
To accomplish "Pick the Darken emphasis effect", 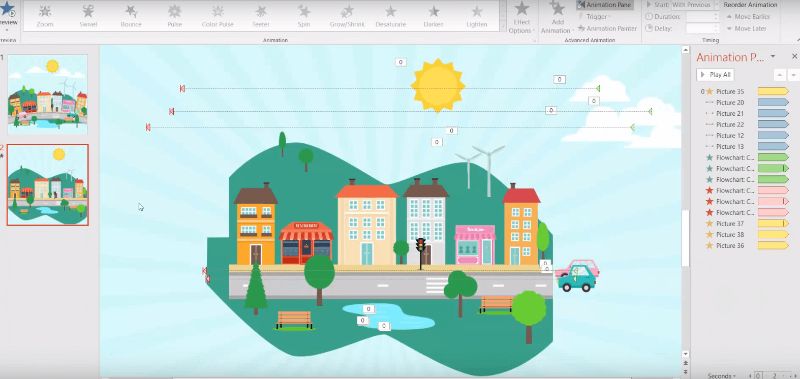I will coord(434,15).
